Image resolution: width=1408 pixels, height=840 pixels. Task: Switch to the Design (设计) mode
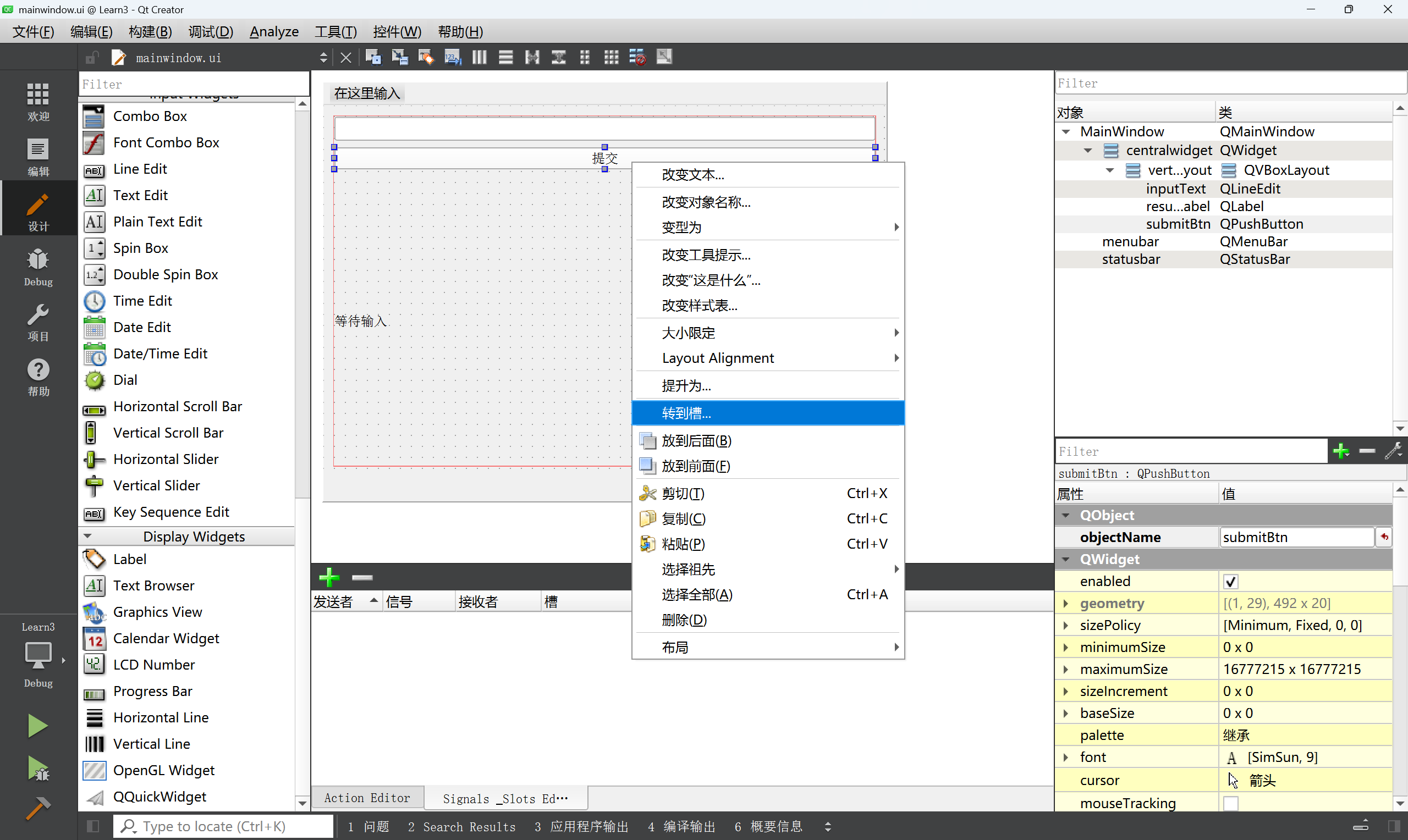coord(38,212)
